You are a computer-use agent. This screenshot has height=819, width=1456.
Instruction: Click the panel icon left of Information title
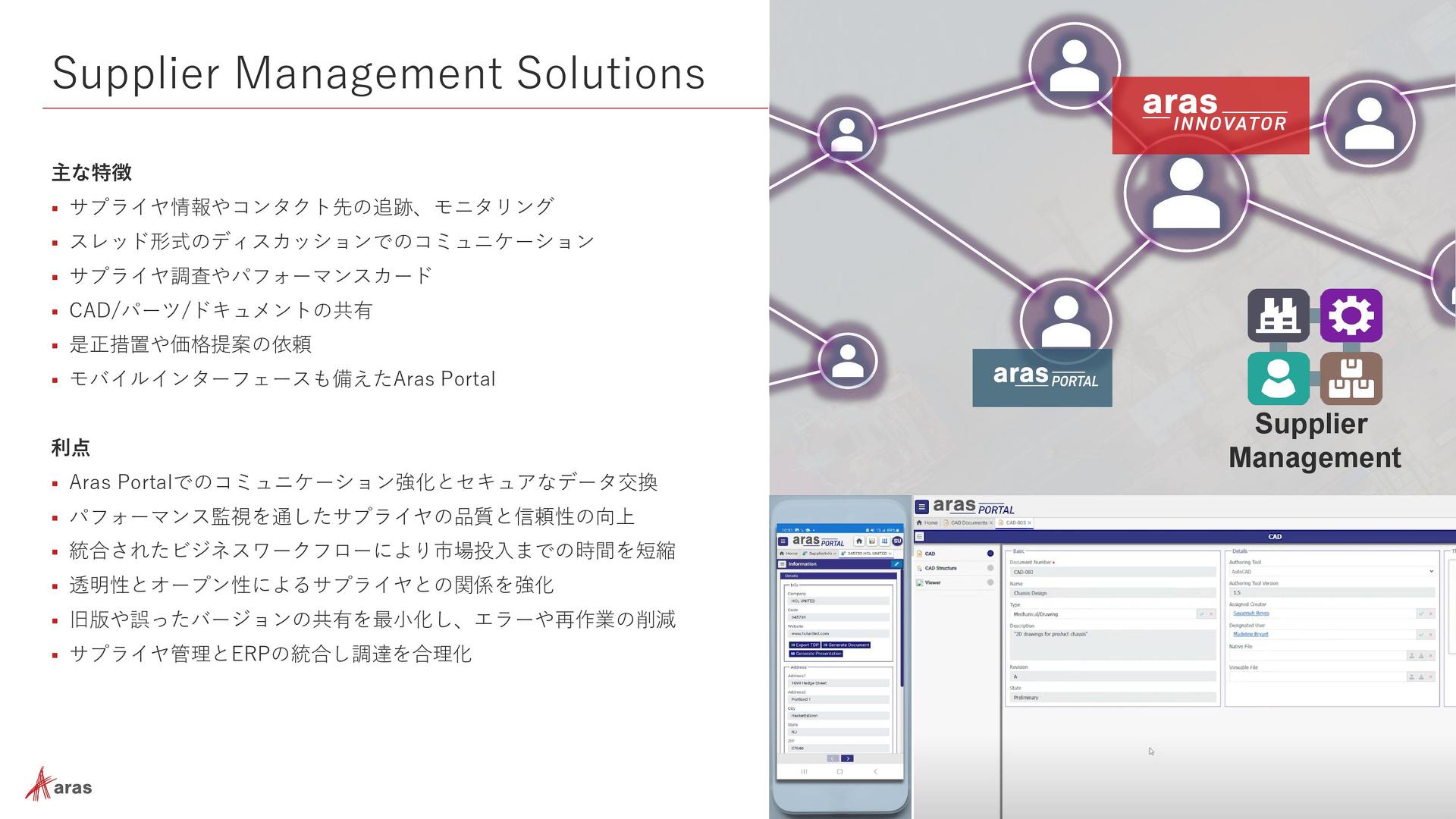click(x=783, y=564)
